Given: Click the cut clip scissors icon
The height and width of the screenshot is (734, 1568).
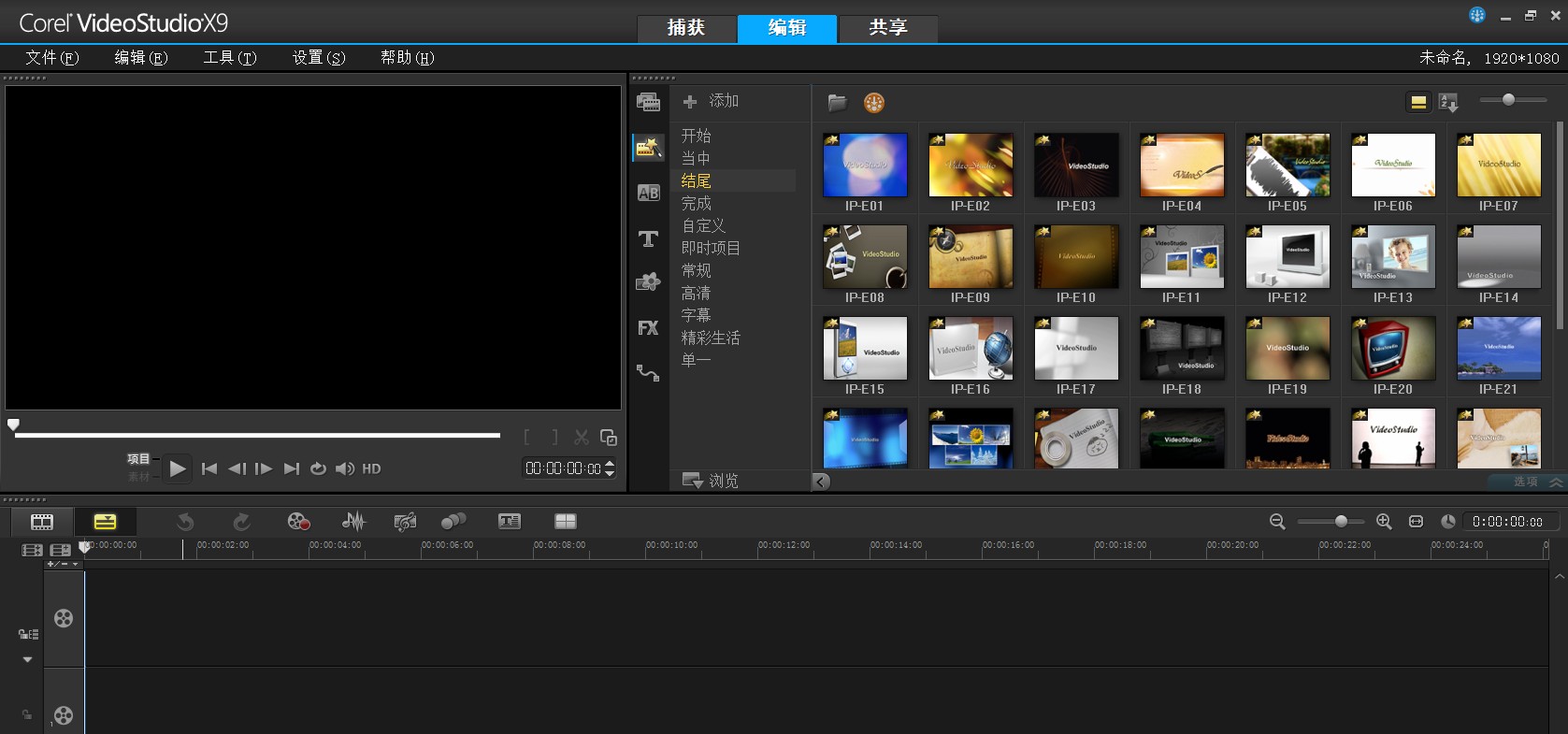Looking at the screenshot, I should (582, 438).
